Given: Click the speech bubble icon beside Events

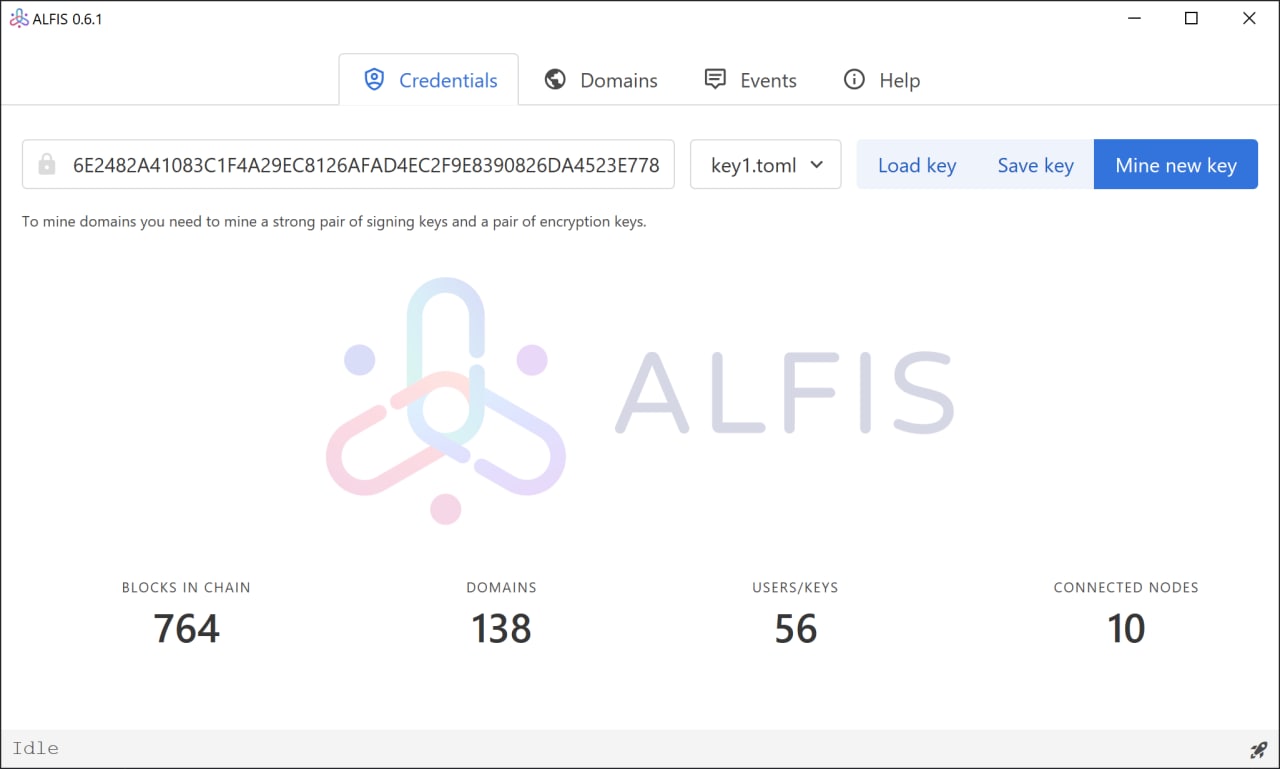Looking at the screenshot, I should (715, 80).
